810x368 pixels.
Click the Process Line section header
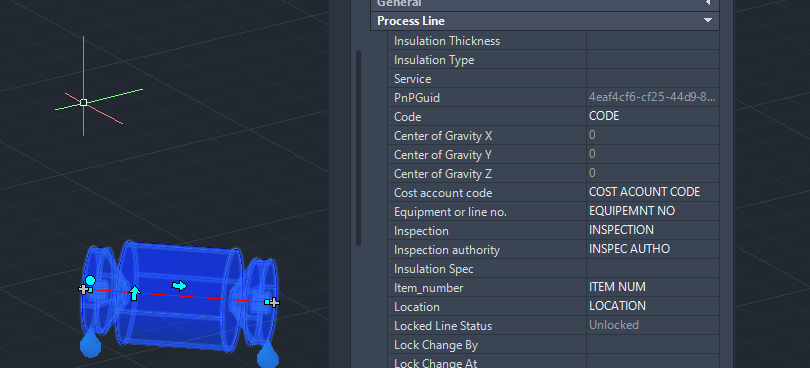(x=545, y=21)
